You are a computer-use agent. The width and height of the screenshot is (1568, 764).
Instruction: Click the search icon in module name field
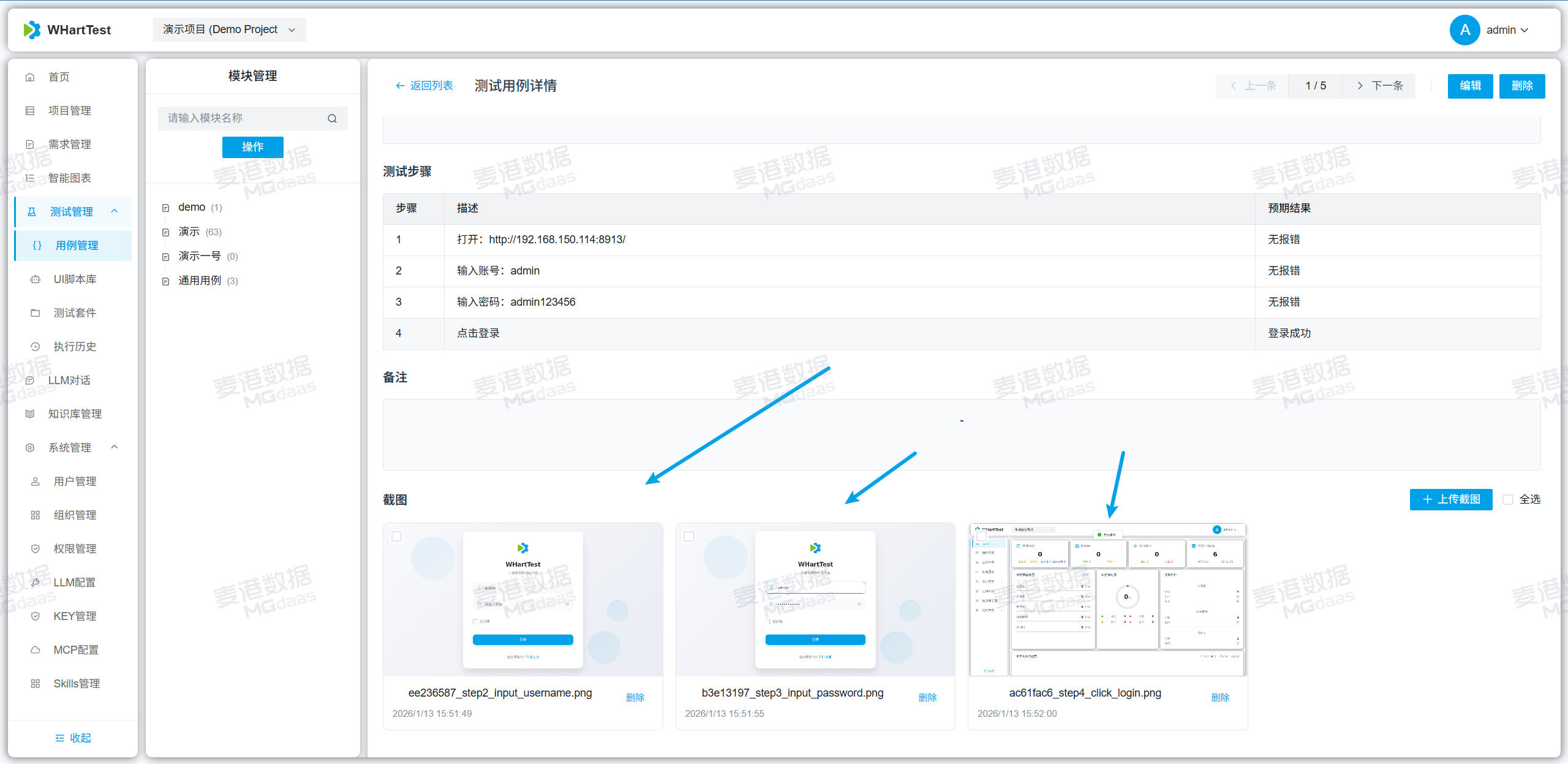pos(332,118)
